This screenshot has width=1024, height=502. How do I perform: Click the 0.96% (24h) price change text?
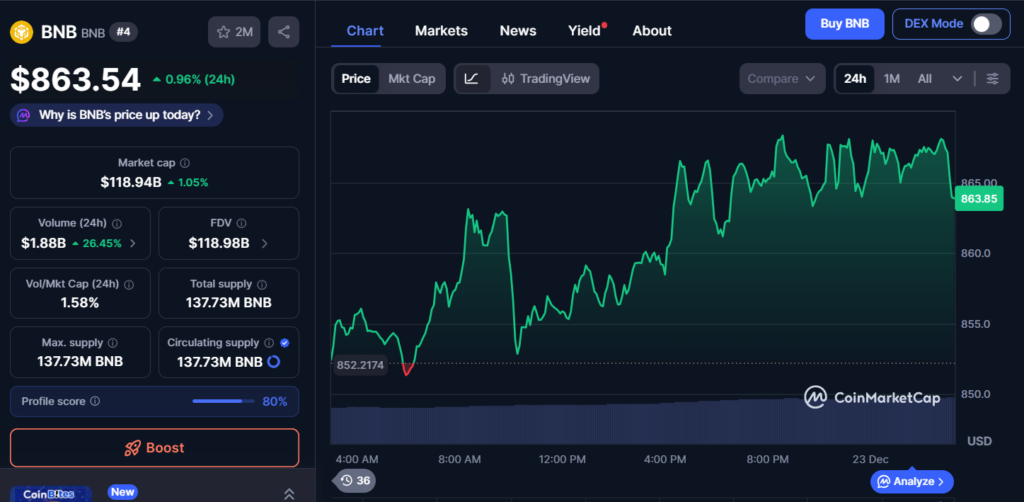(x=200, y=80)
